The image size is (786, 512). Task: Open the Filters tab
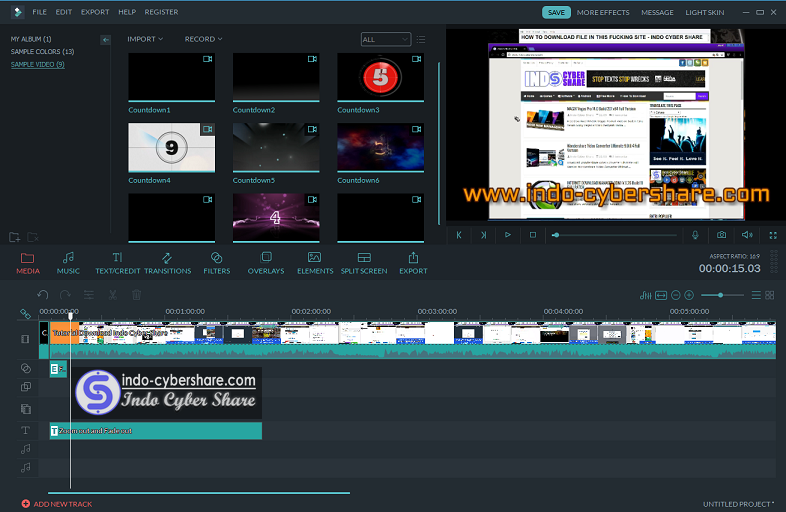click(217, 263)
